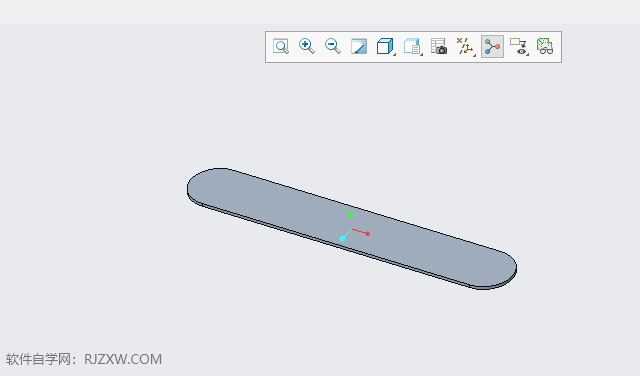Click the Repaint screen icon
Viewport: 640px width, 376px height.
(x=359, y=47)
